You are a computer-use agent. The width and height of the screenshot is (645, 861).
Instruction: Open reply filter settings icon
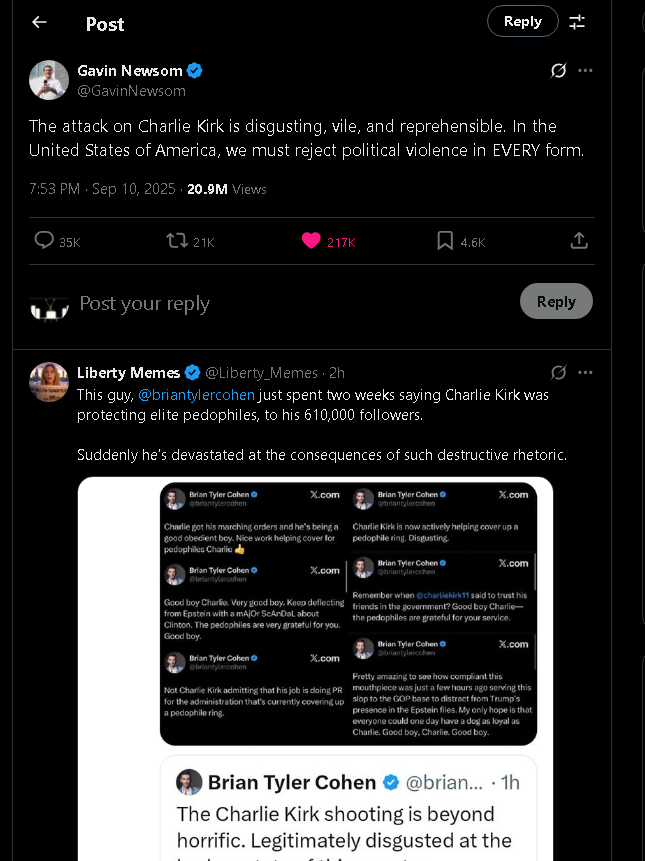(578, 22)
